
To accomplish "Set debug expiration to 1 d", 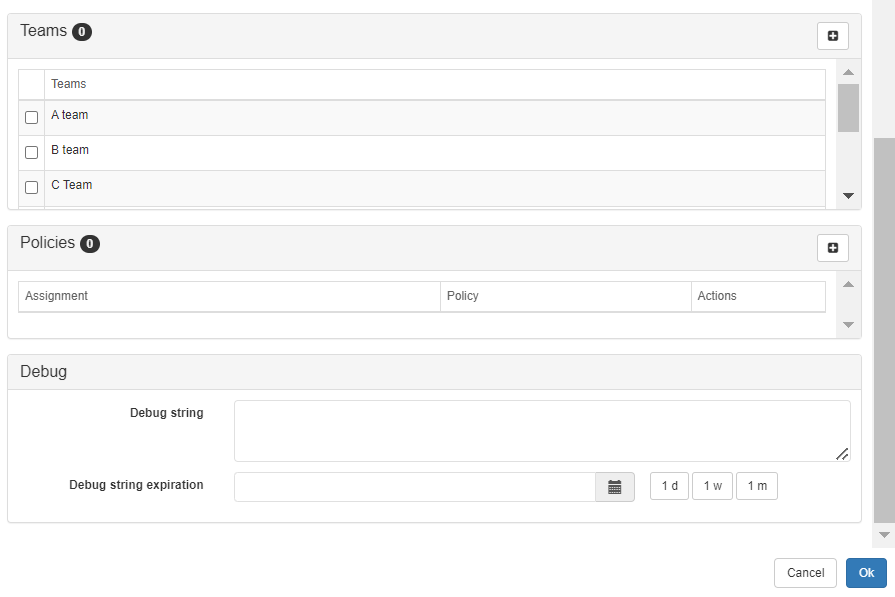I will [x=670, y=486].
